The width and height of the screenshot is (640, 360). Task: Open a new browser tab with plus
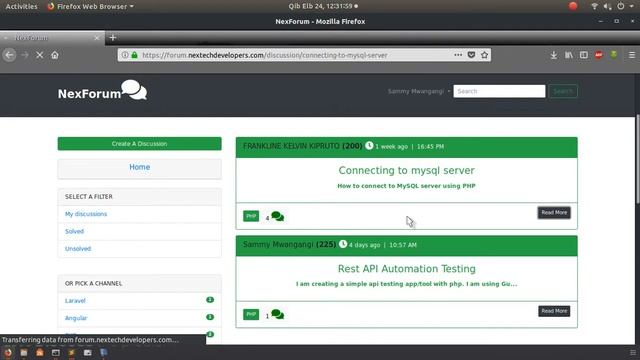(113, 38)
